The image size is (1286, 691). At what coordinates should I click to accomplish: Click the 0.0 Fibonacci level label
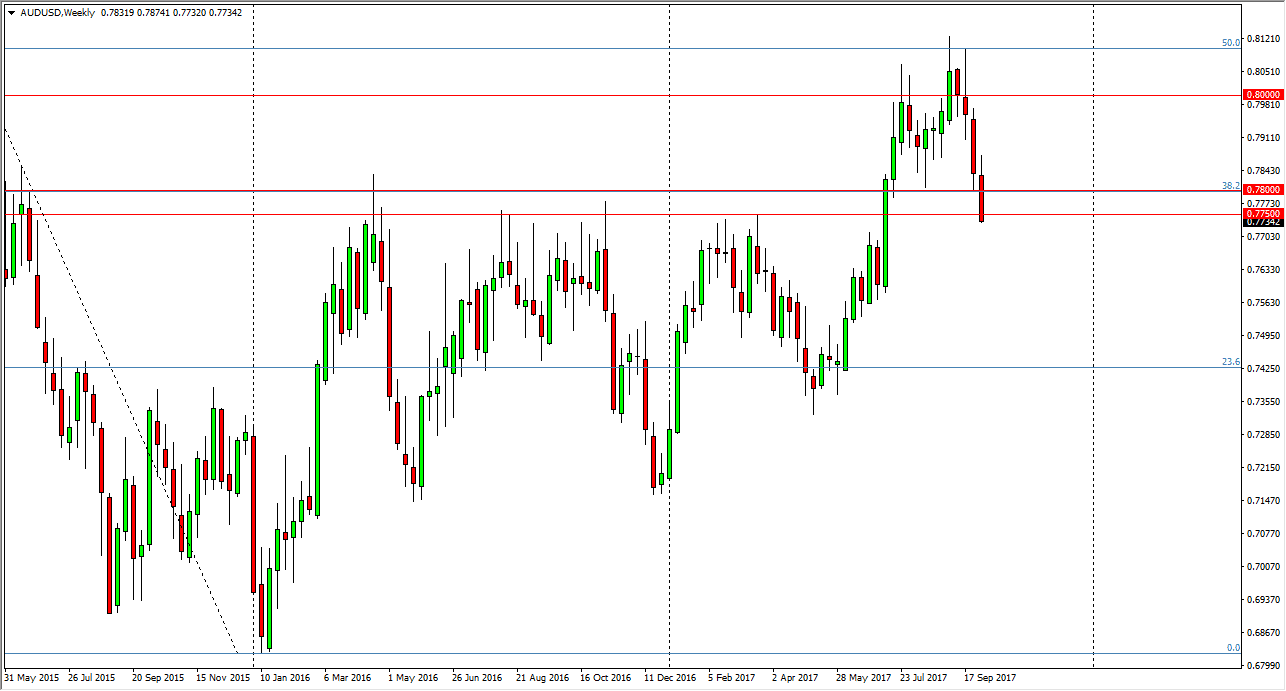(x=1233, y=648)
